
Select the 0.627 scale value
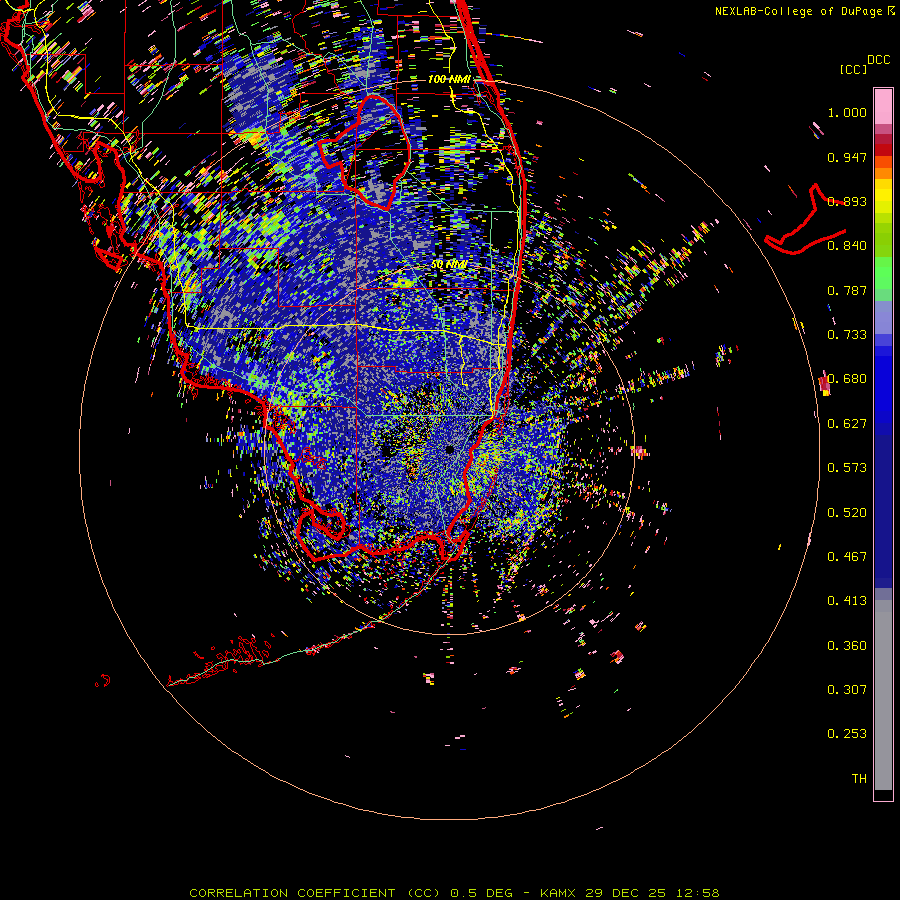click(847, 424)
